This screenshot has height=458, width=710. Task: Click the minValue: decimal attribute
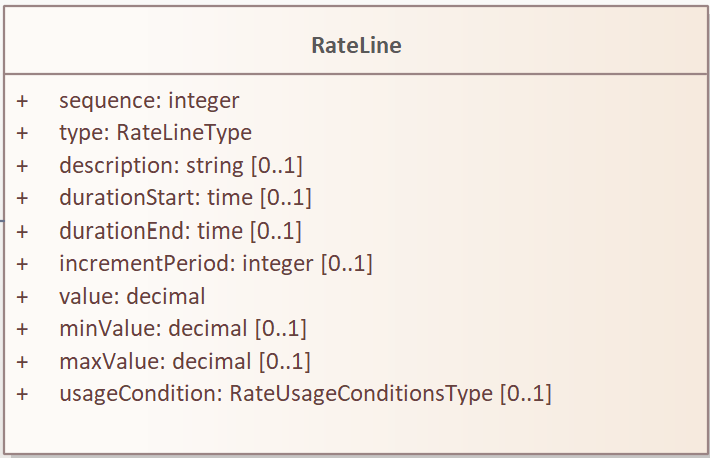(183, 328)
